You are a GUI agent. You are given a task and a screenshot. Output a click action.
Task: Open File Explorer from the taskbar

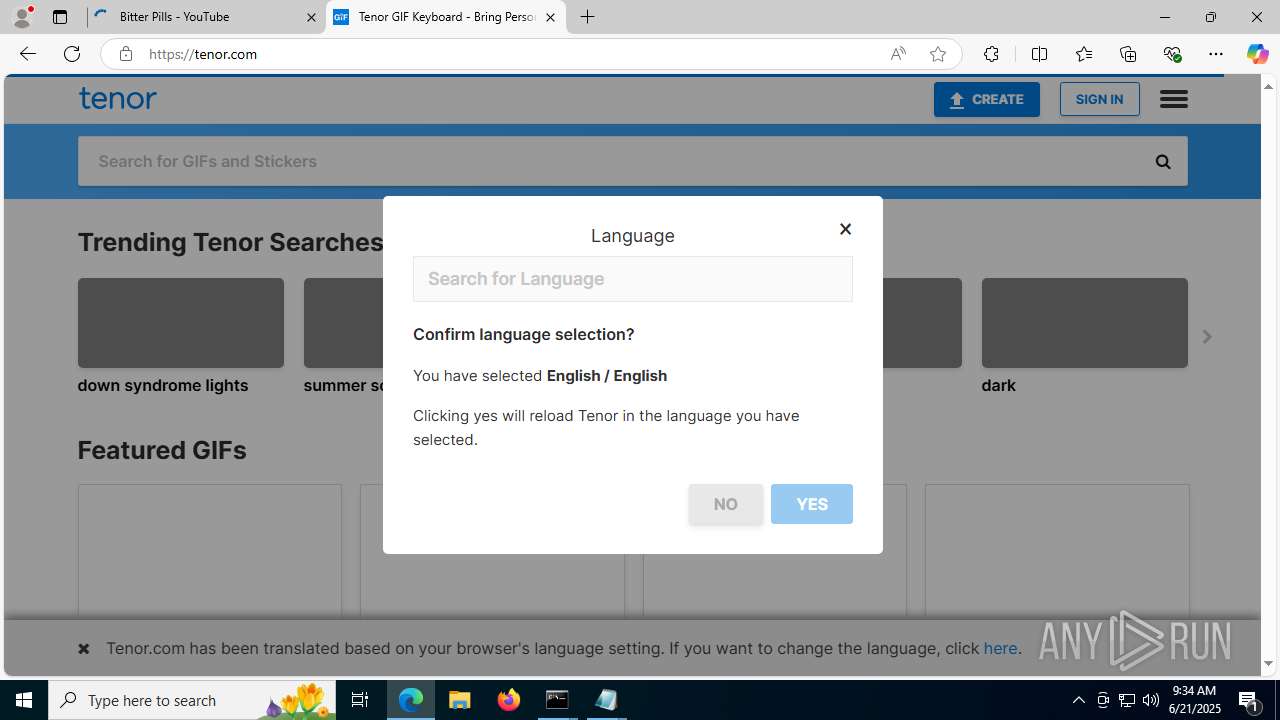tap(460, 700)
